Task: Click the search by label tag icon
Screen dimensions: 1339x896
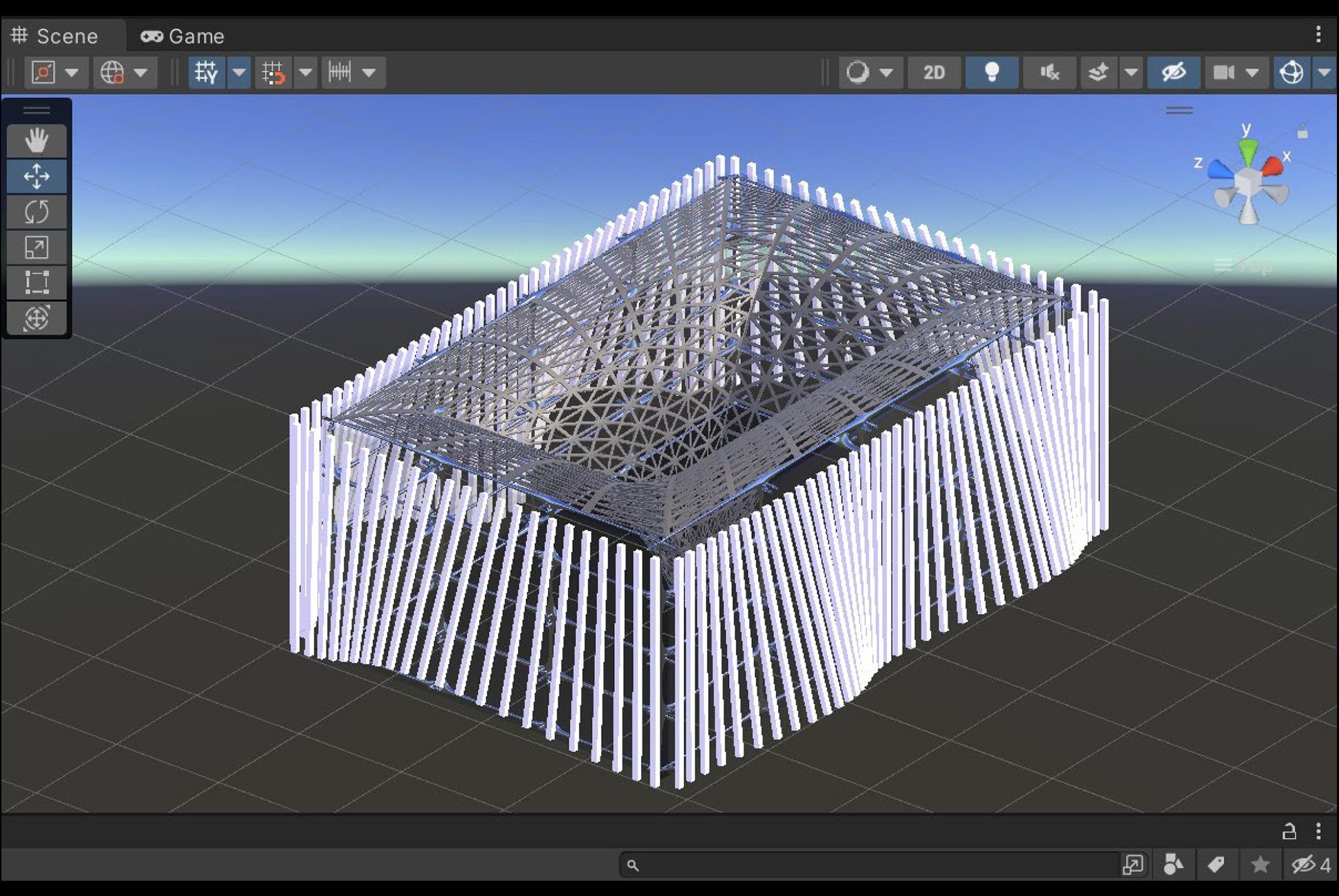Action: tap(1216, 864)
